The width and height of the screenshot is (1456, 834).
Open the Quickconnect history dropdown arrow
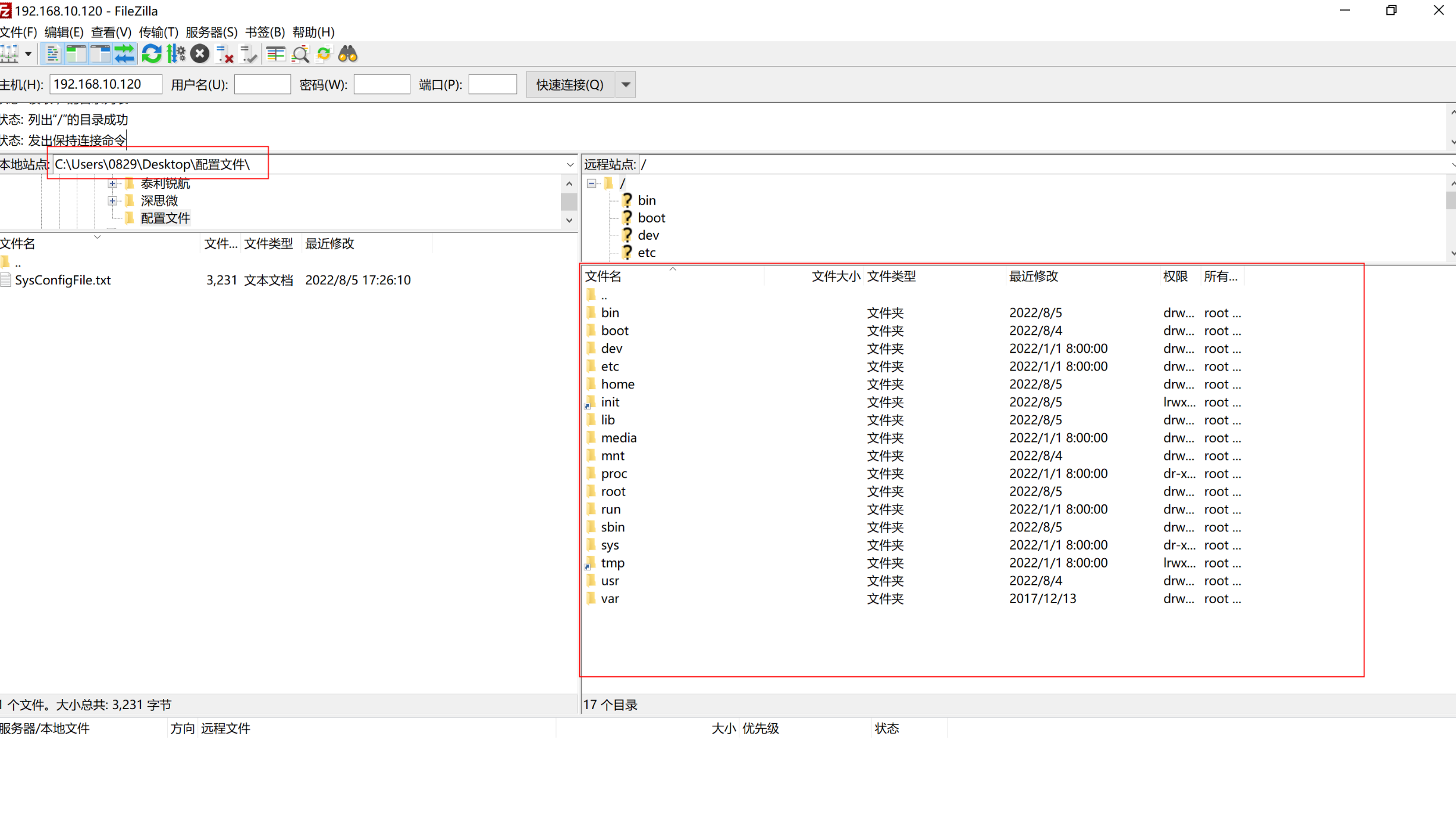626,84
